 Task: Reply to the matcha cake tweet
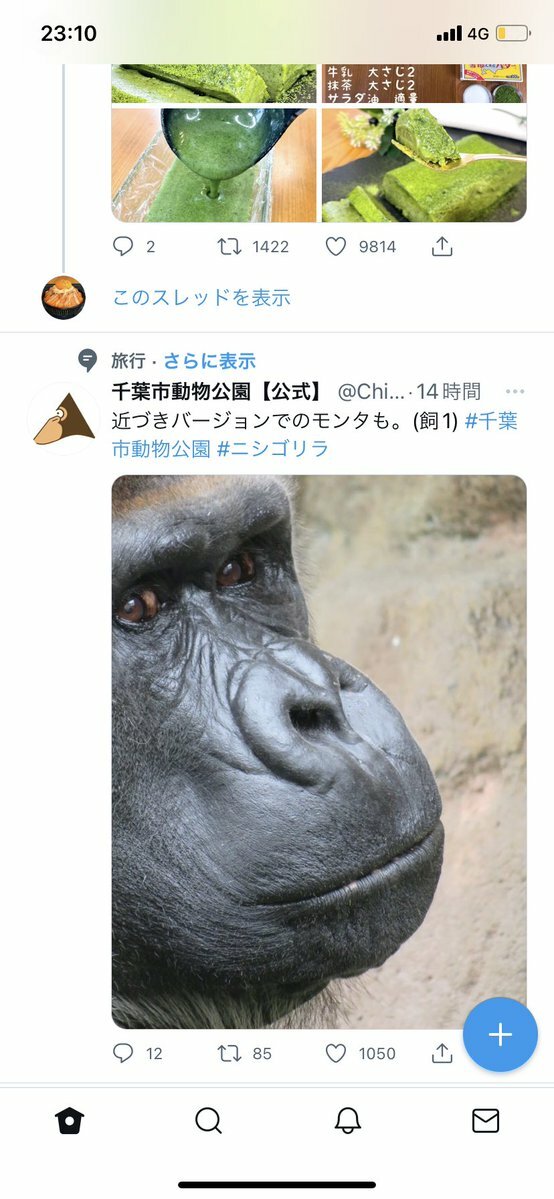pyautogui.click(x=123, y=246)
